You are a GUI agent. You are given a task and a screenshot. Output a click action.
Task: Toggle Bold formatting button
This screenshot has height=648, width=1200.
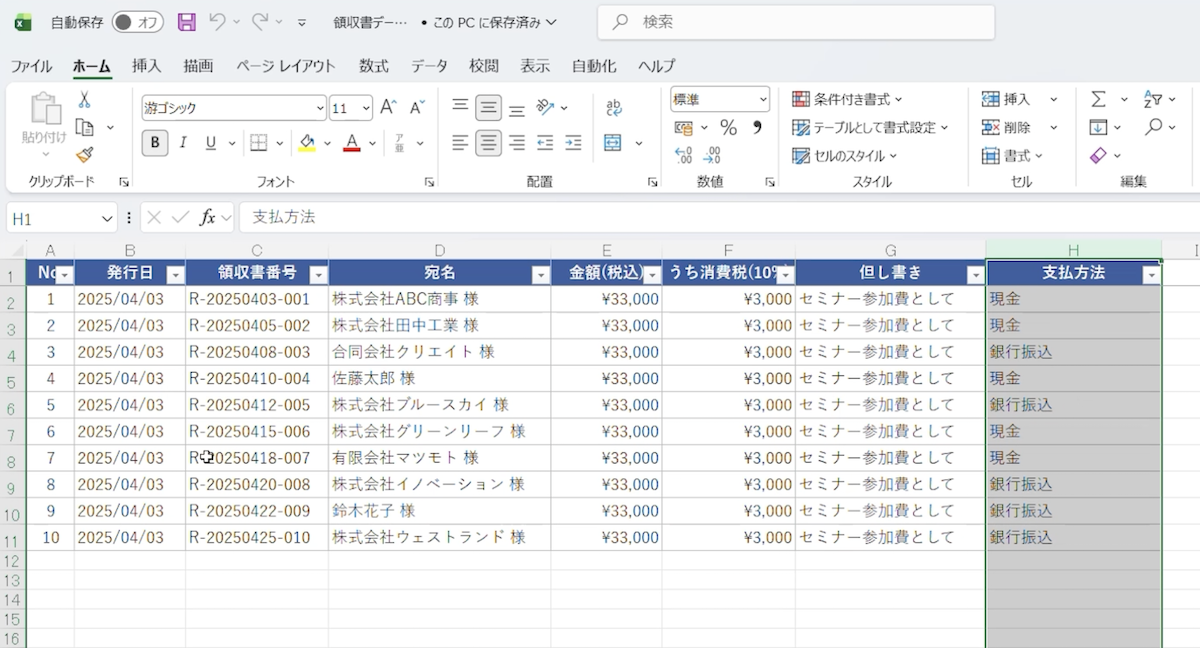point(155,143)
